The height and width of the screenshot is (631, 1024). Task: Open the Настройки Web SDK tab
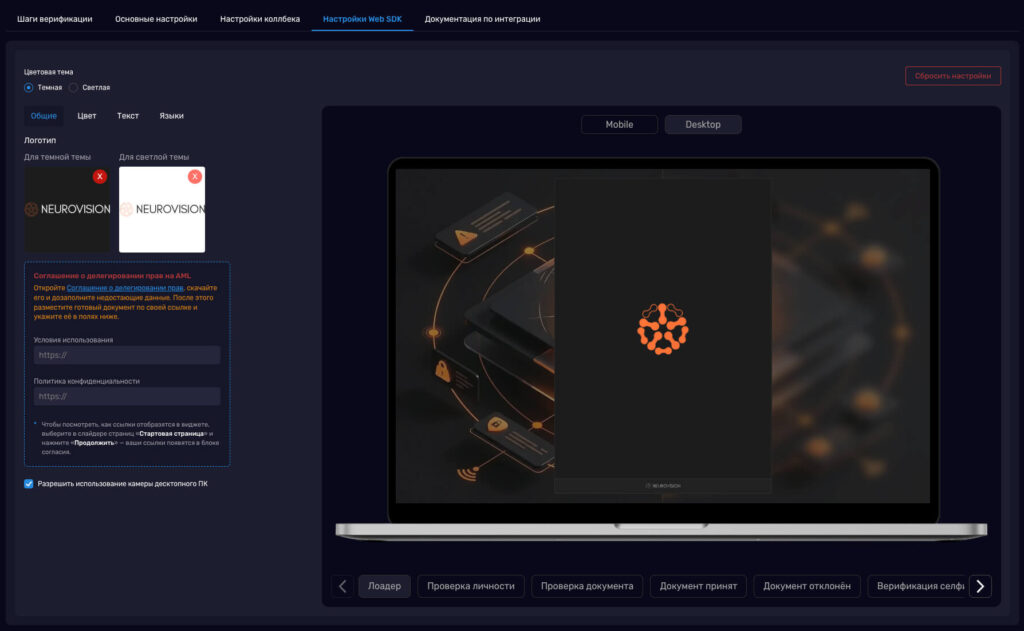pos(362,19)
